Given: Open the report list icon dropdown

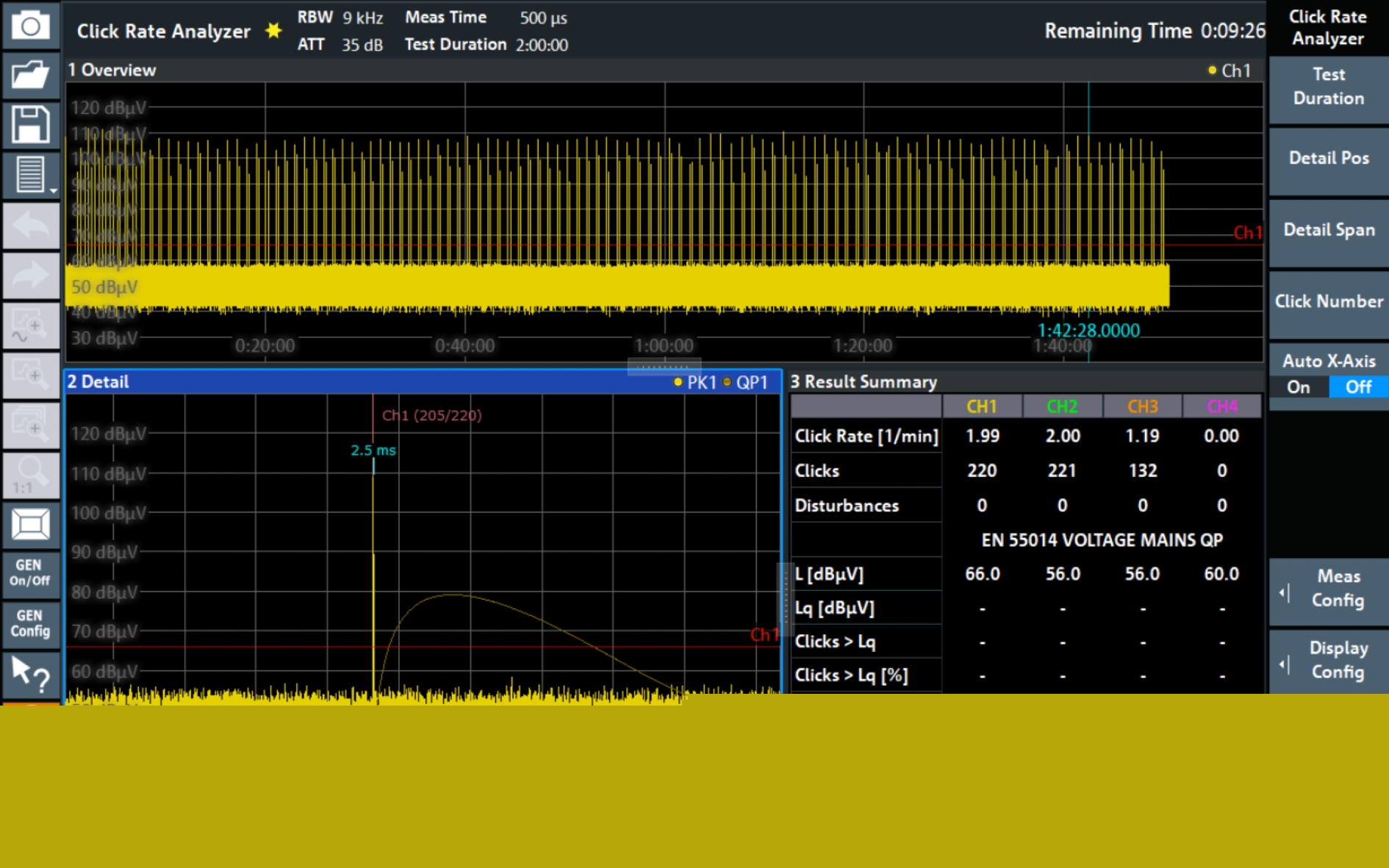Looking at the screenshot, I should (30, 175).
